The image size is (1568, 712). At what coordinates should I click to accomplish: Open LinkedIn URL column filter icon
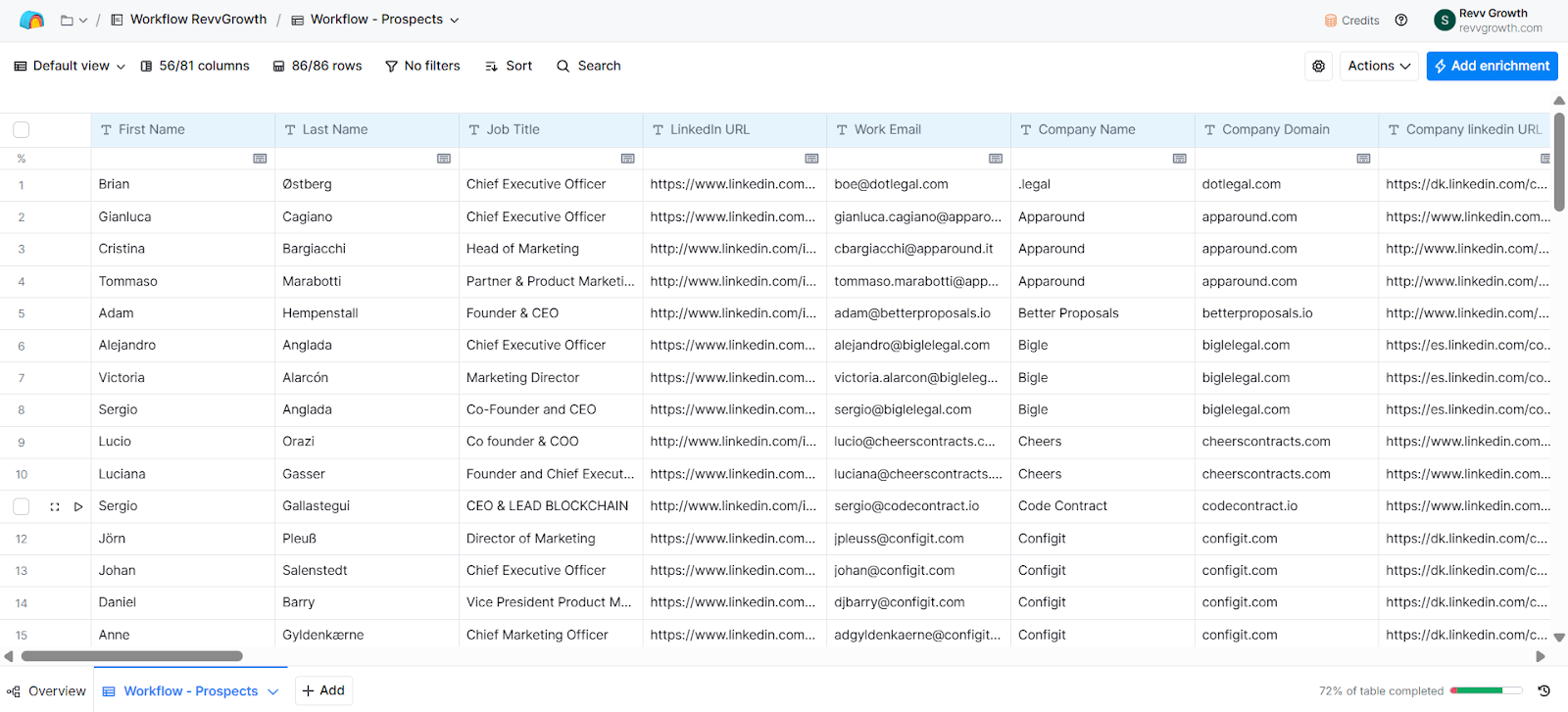pyautogui.click(x=811, y=159)
